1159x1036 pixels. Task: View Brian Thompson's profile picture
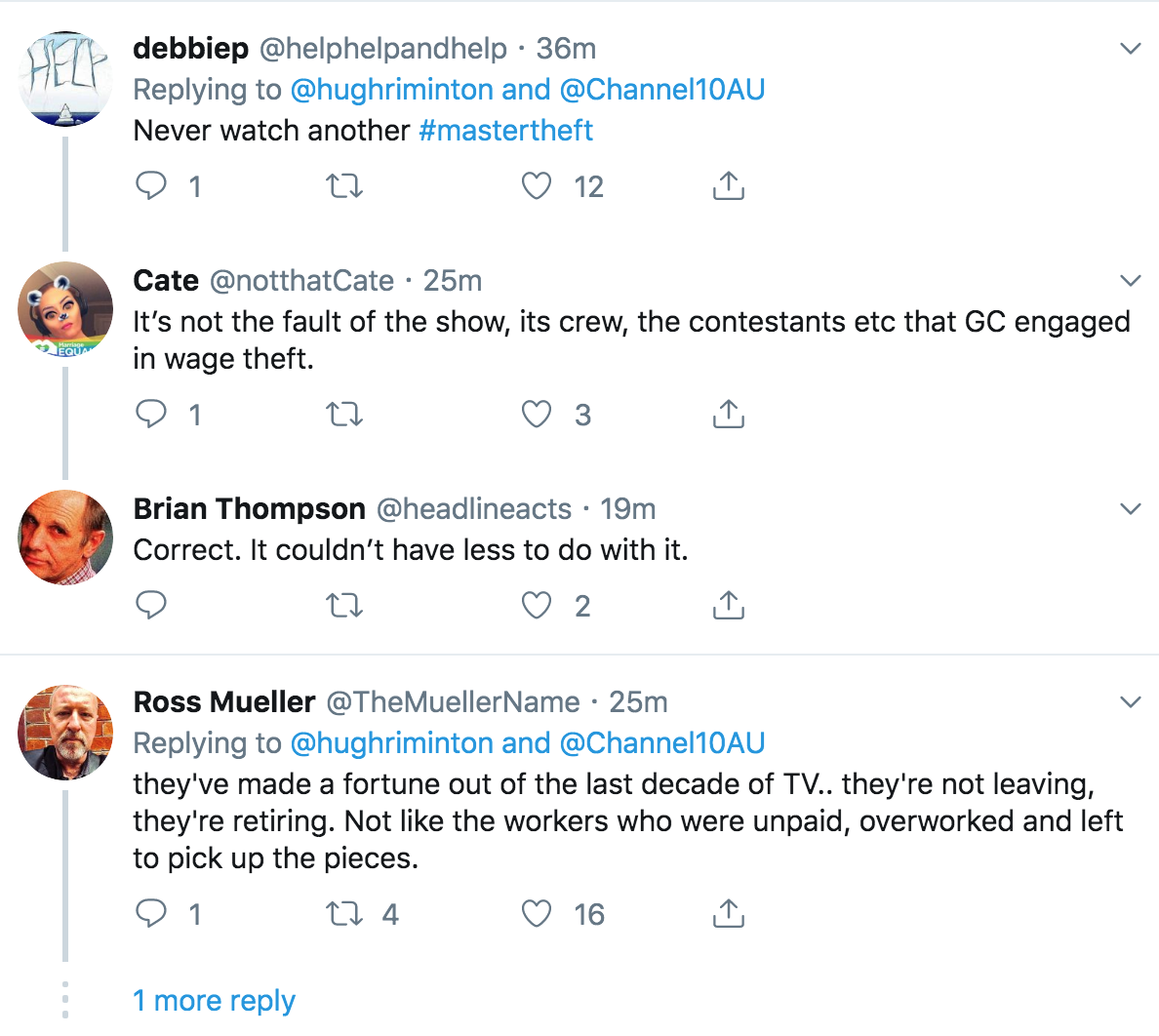click(65, 538)
